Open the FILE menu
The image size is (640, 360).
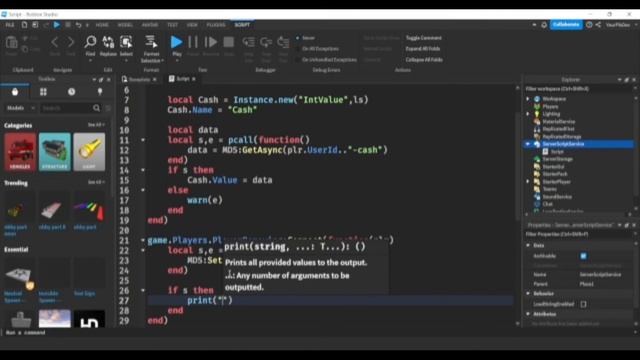[9, 25]
